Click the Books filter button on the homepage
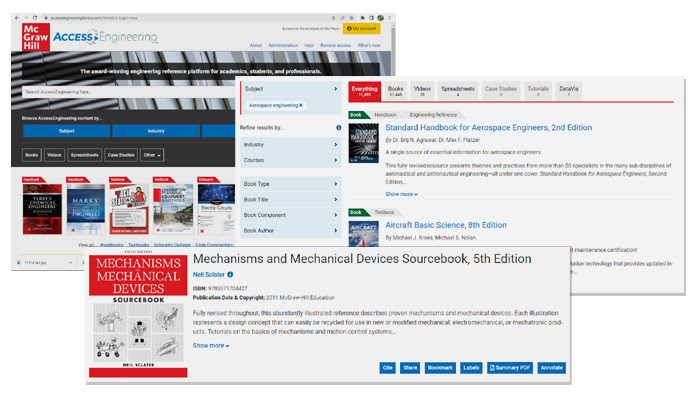 (32, 155)
